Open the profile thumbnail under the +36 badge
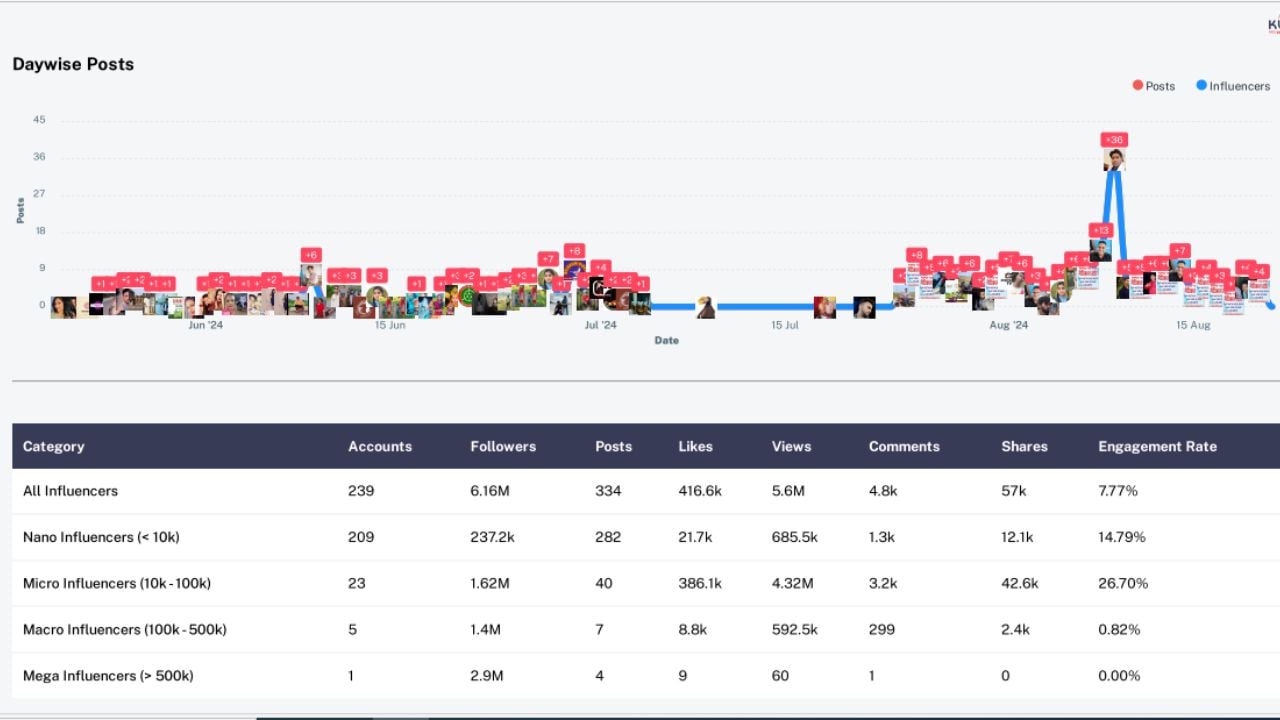This screenshot has height=720, width=1280. (1114, 160)
